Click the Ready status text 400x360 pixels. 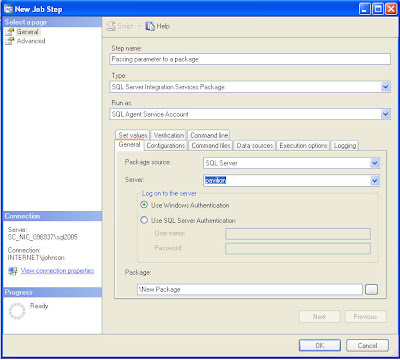tap(39, 306)
